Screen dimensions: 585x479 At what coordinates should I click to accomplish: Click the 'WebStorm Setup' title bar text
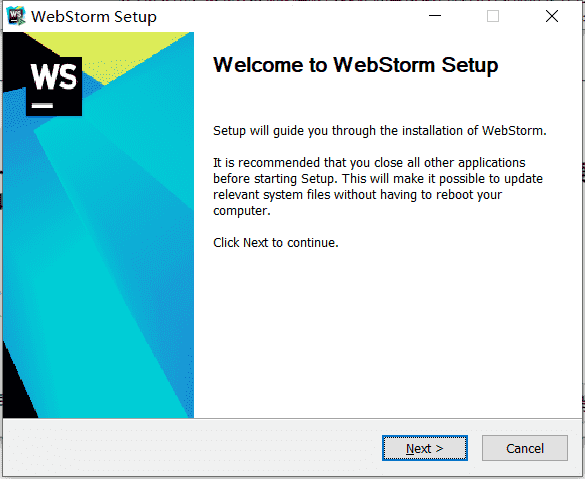94,17
